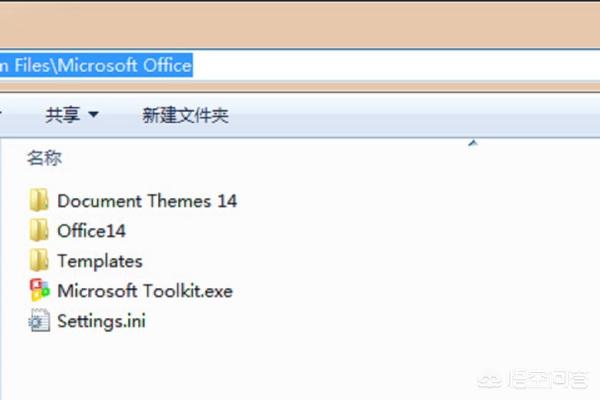Click the 新建文件夹 (New folder) button

[x=185, y=115]
